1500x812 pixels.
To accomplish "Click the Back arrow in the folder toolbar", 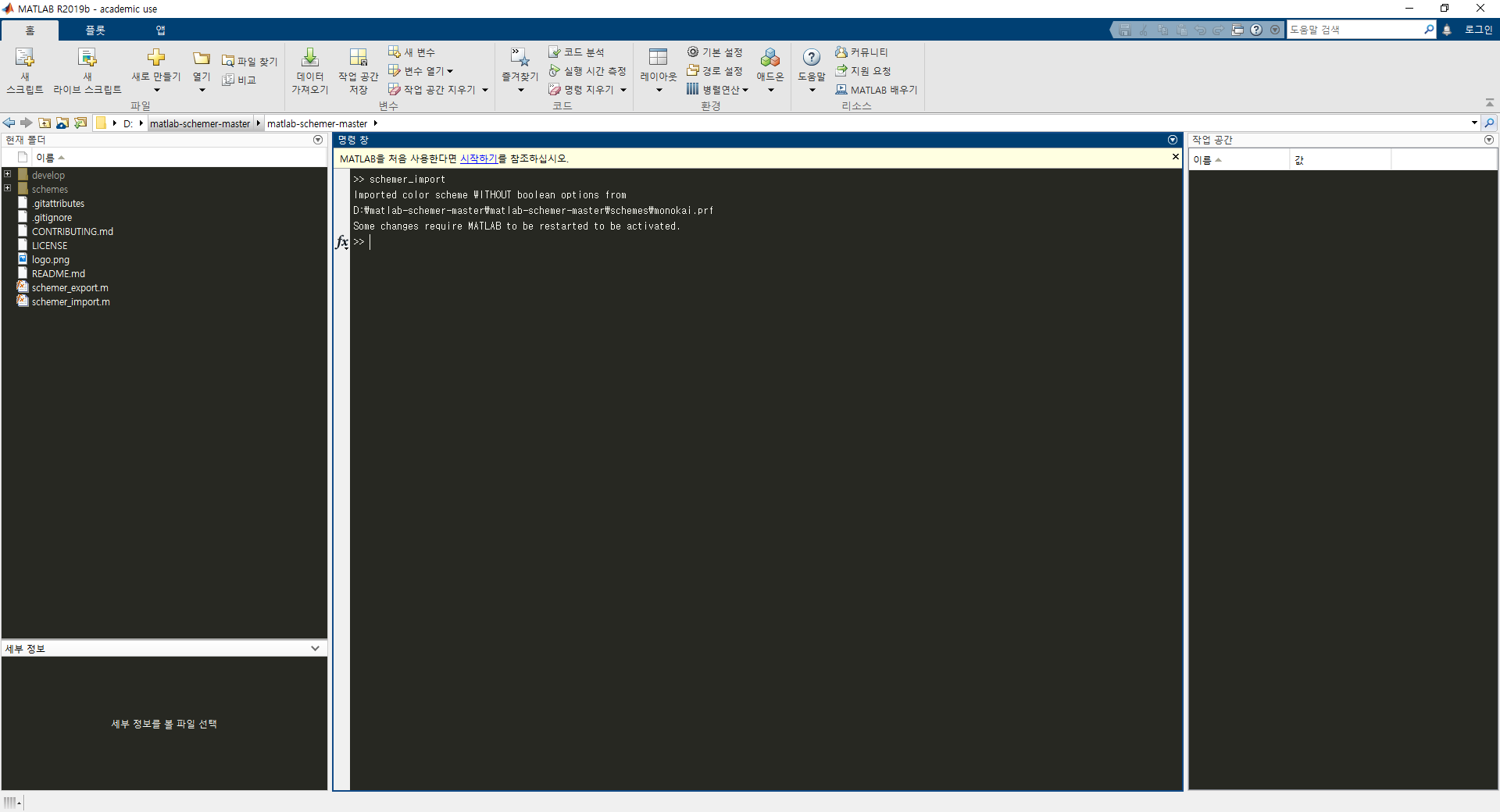I will coord(9,123).
